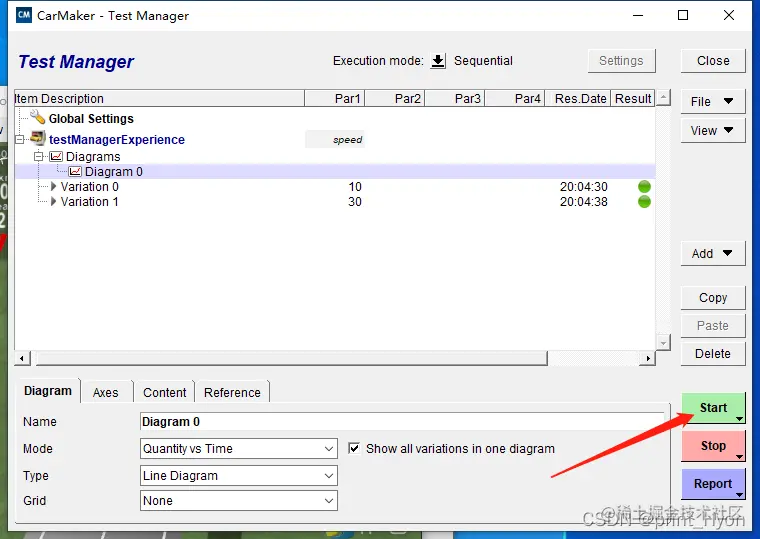
Task: Open the Stop button's corner arrow
Action: pos(739,457)
